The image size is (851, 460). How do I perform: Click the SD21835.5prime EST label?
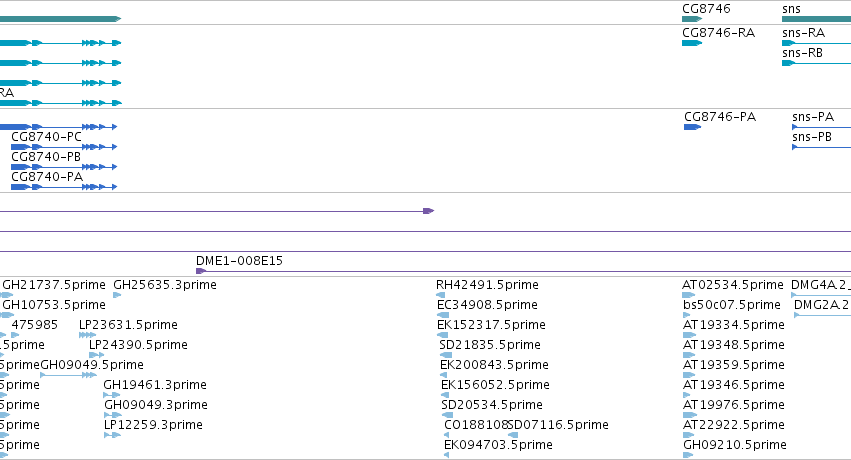pyautogui.click(x=490, y=345)
